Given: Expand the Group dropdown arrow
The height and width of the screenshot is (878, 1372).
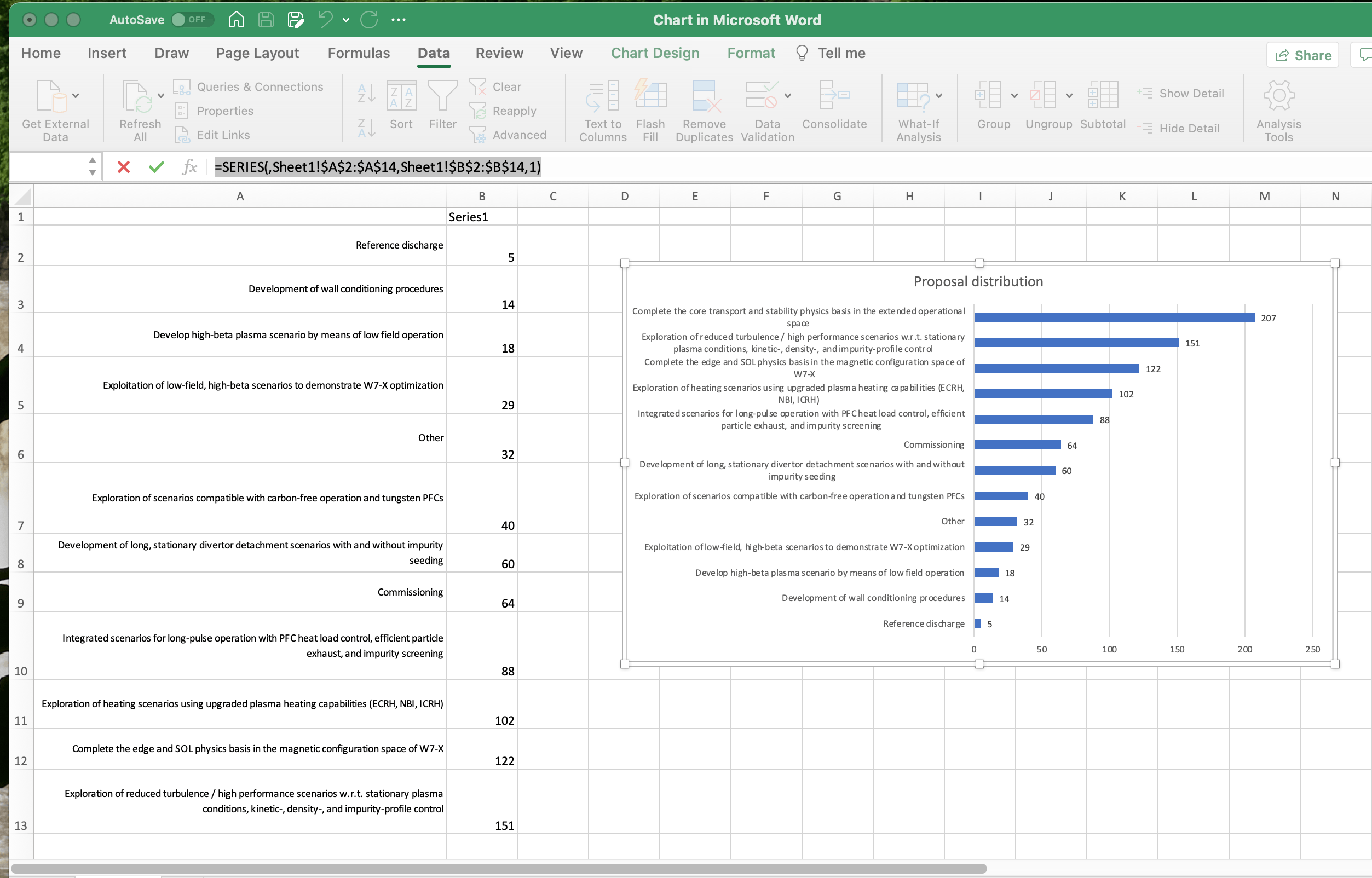Looking at the screenshot, I should coord(1014,96).
